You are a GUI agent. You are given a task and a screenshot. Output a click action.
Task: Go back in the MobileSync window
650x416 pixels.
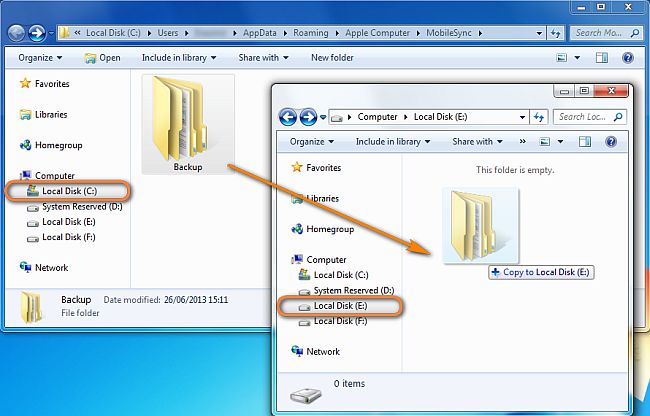(16, 33)
